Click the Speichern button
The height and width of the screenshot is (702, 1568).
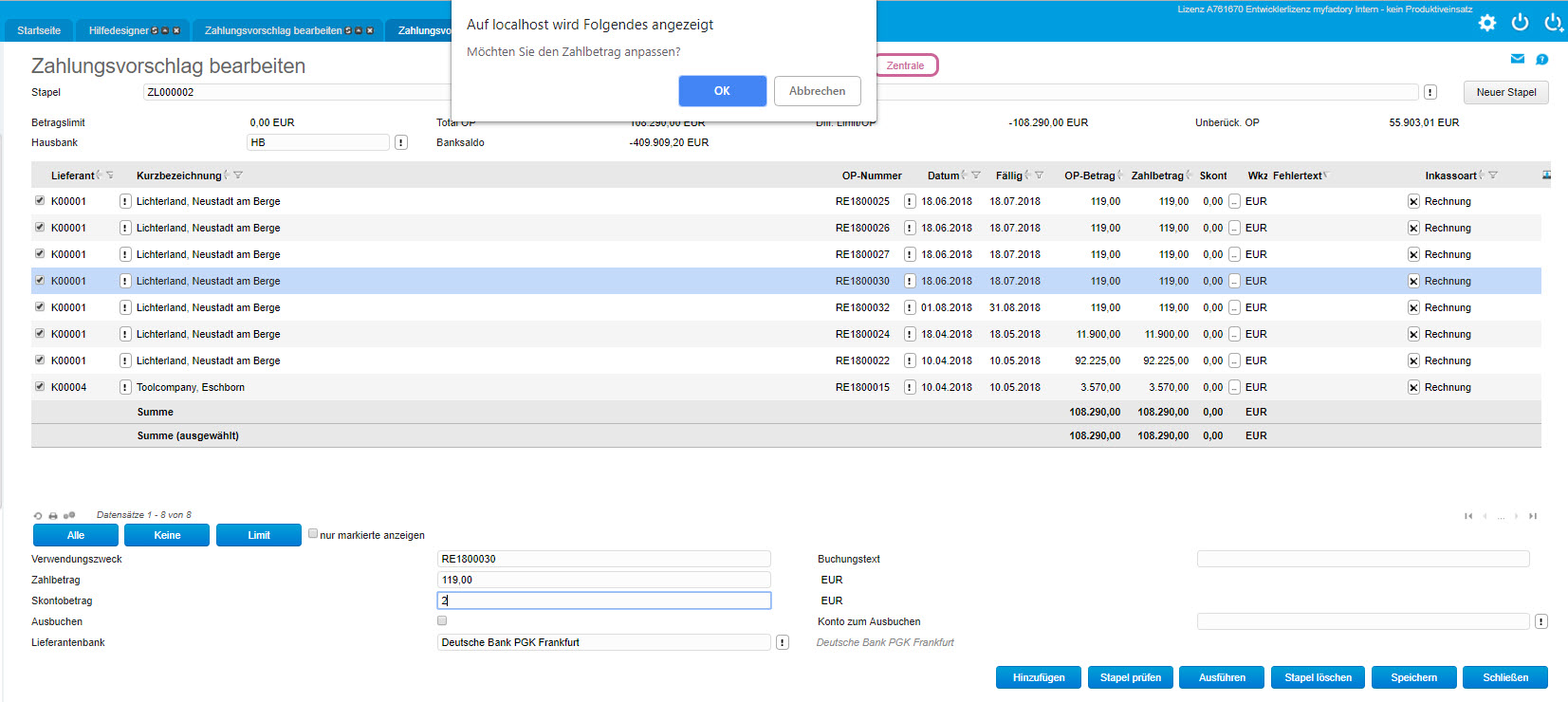coord(1414,677)
